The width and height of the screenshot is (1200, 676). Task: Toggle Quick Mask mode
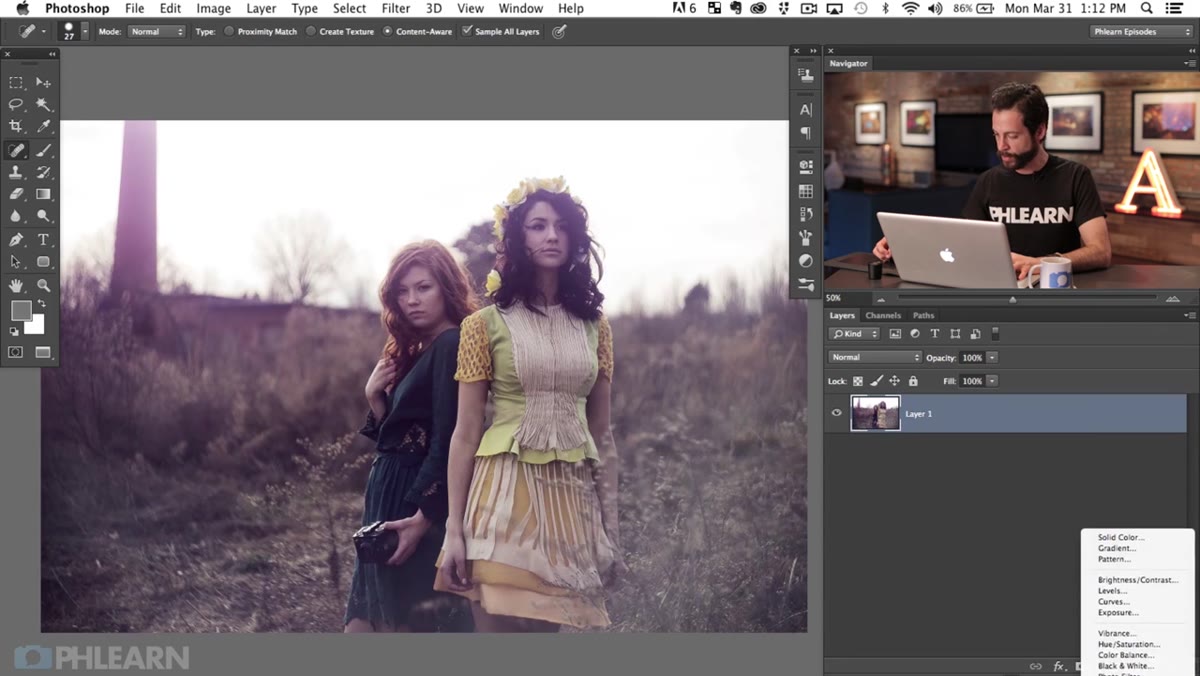coord(16,352)
